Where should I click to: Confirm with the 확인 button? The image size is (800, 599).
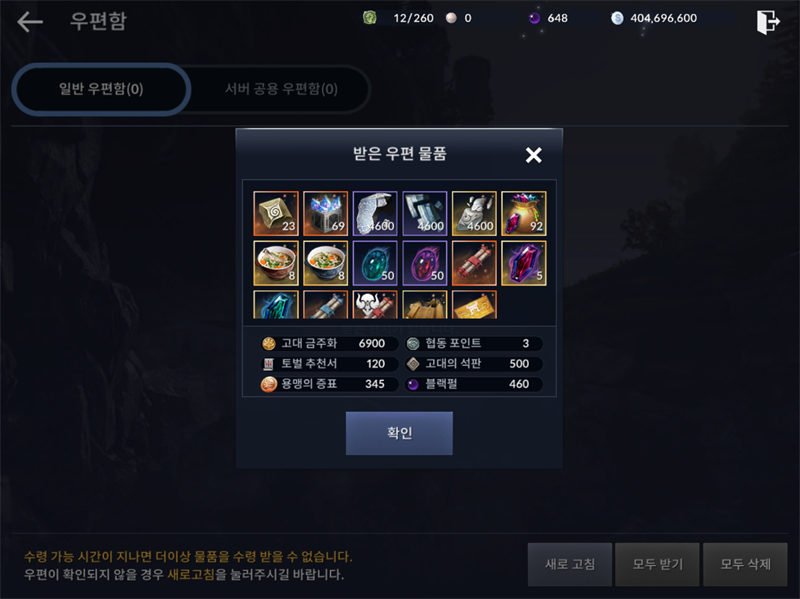pyautogui.click(x=399, y=433)
